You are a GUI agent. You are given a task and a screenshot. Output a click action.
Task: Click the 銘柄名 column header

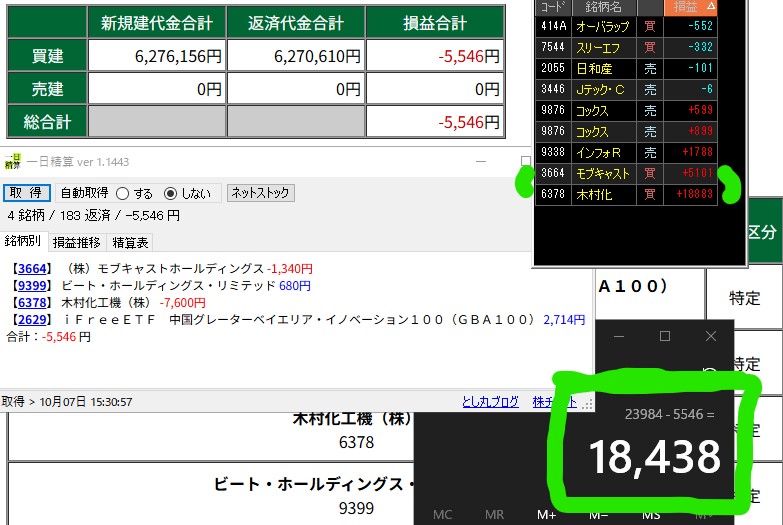coord(596,6)
